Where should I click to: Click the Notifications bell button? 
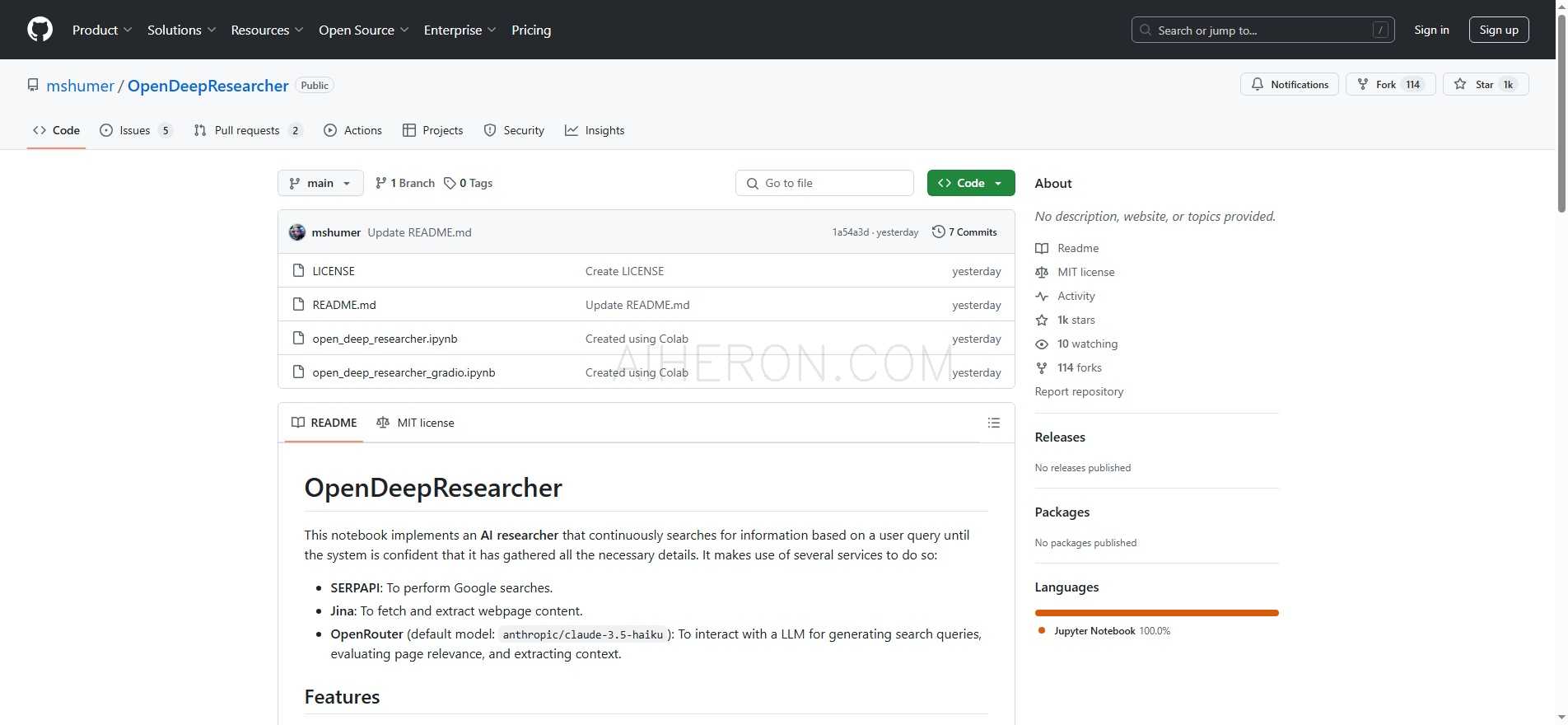click(x=1289, y=84)
